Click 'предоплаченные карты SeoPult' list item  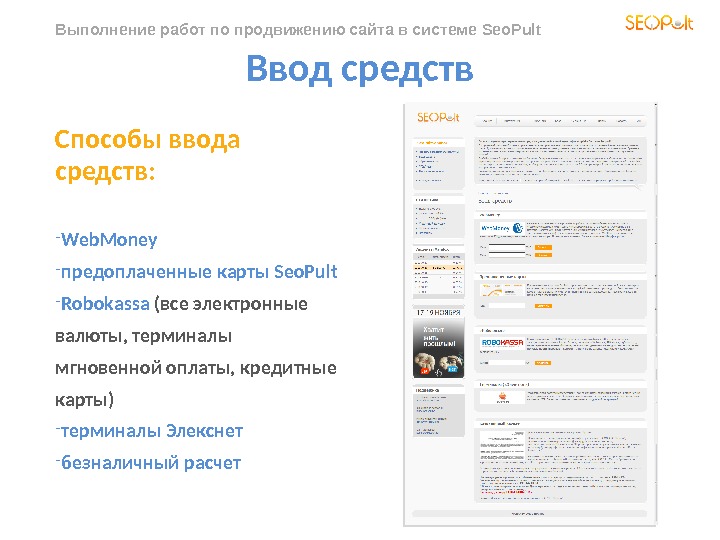[199, 272]
